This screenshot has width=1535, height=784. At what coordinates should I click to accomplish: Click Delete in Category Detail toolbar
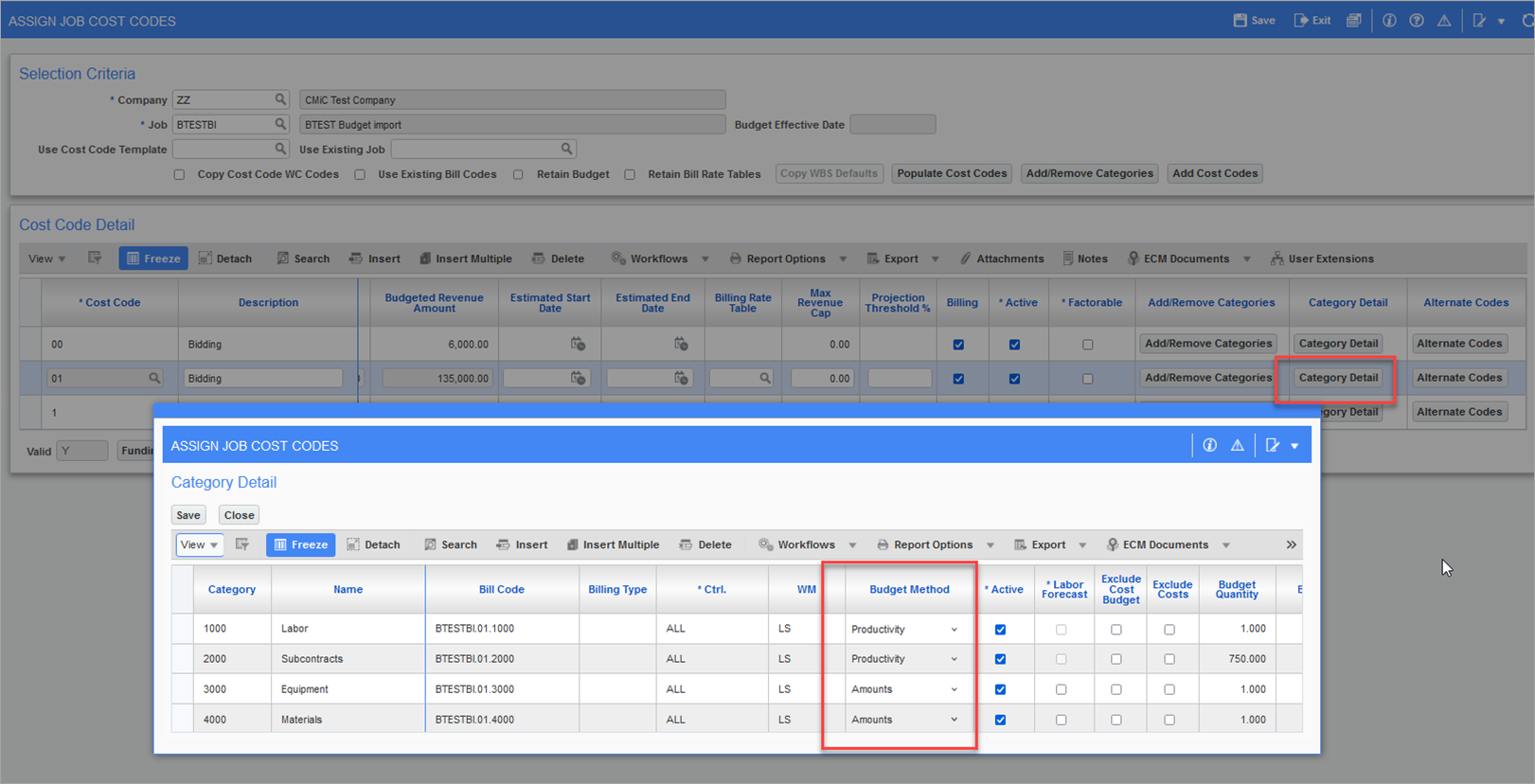tap(705, 544)
